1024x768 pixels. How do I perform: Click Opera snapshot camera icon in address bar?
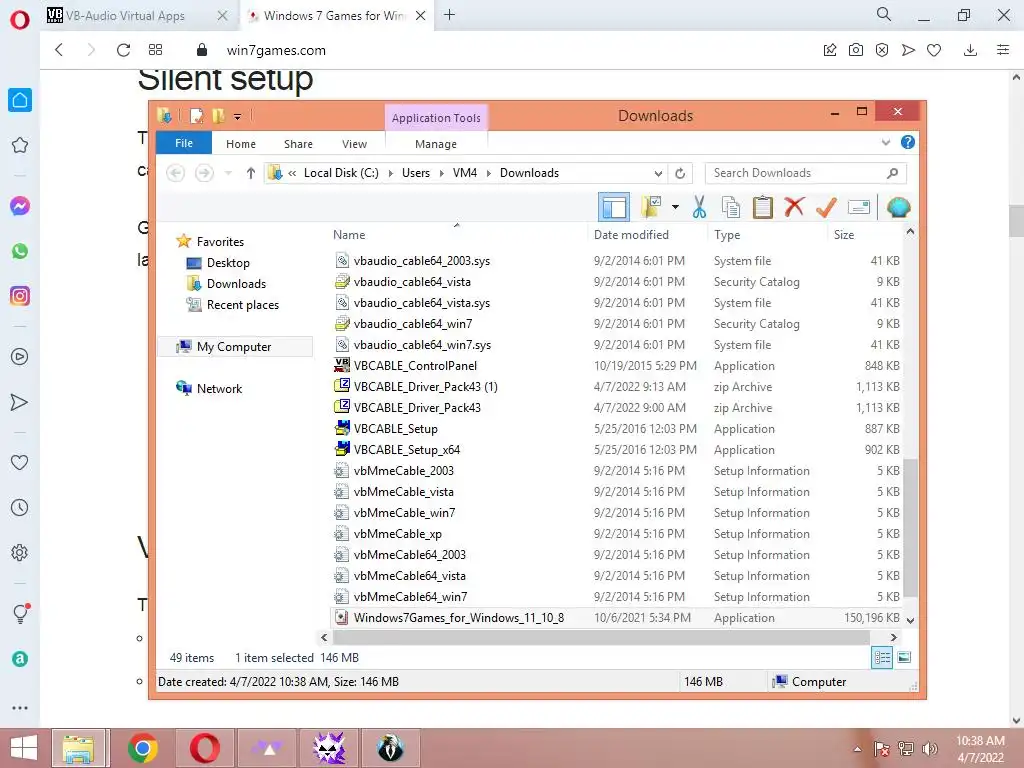tap(856, 50)
